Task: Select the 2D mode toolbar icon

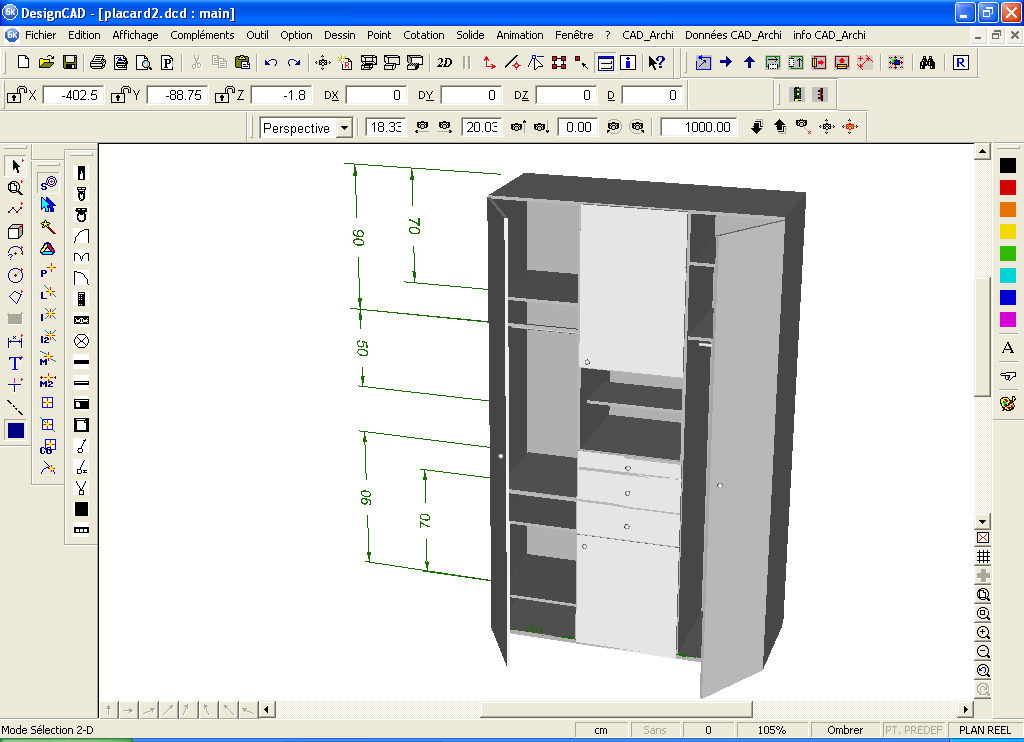Action: 444,62
